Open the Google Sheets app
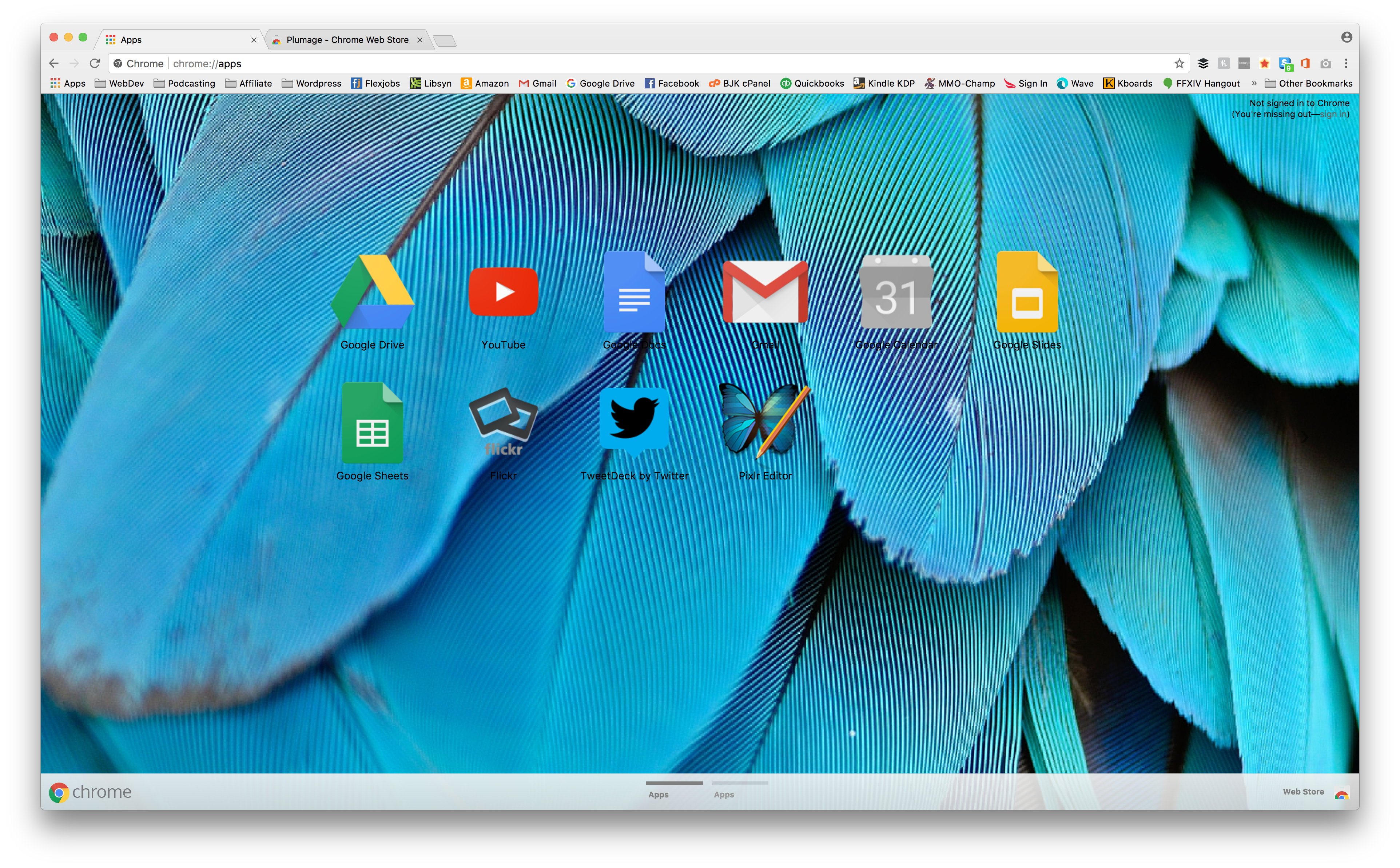This screenshot has height=868, width=1400. coord(372,423)
